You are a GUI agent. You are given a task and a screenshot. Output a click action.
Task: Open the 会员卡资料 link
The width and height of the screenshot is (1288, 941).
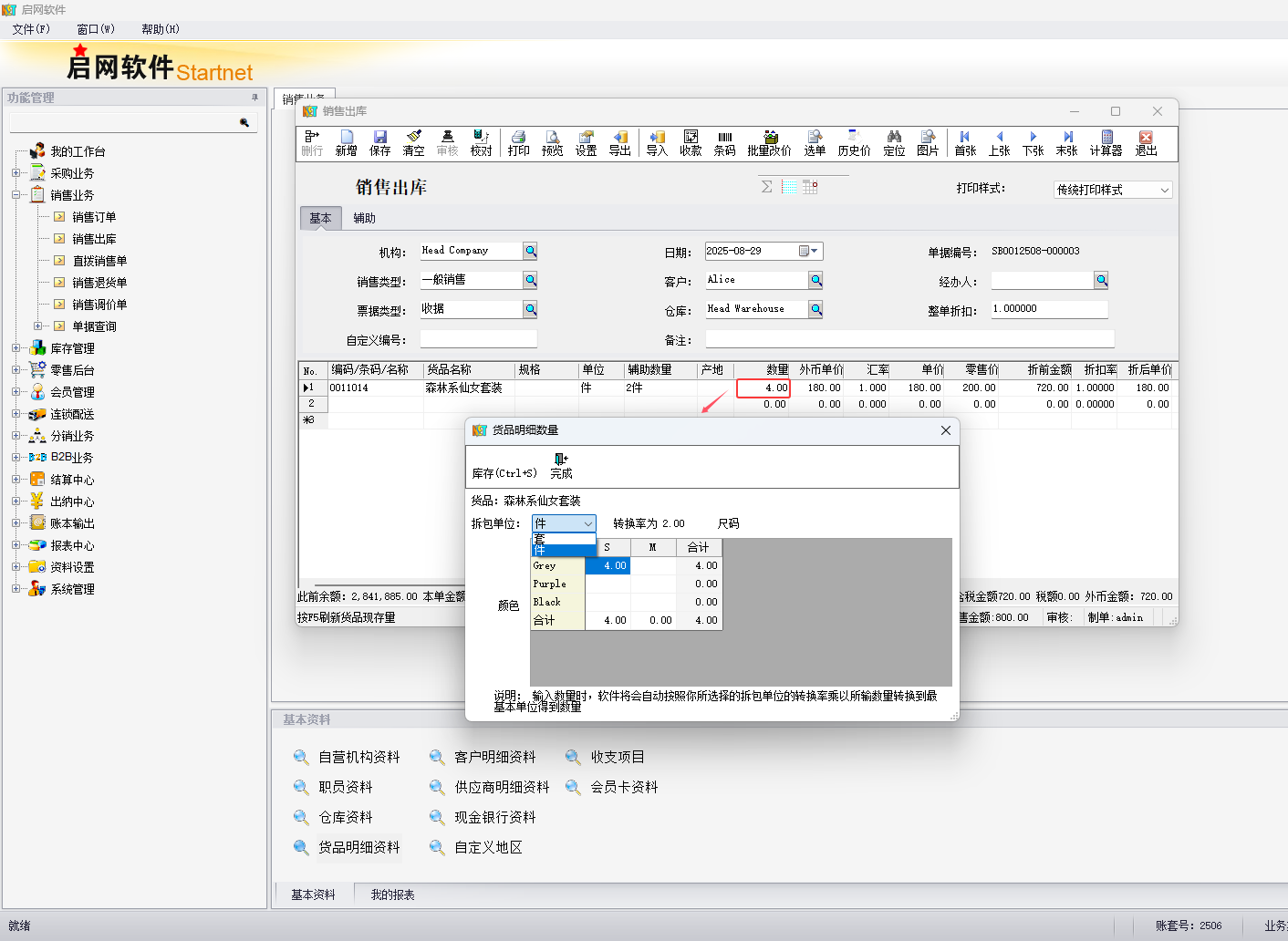(x=624, y=787)
